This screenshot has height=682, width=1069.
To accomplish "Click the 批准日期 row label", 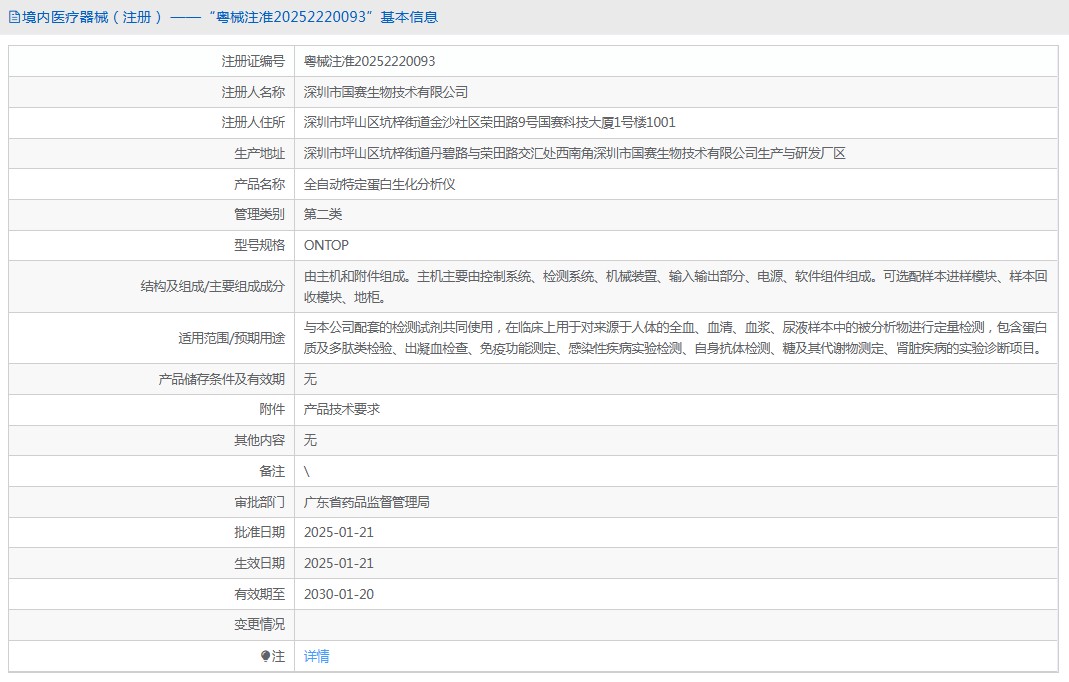I will [258, 532].
